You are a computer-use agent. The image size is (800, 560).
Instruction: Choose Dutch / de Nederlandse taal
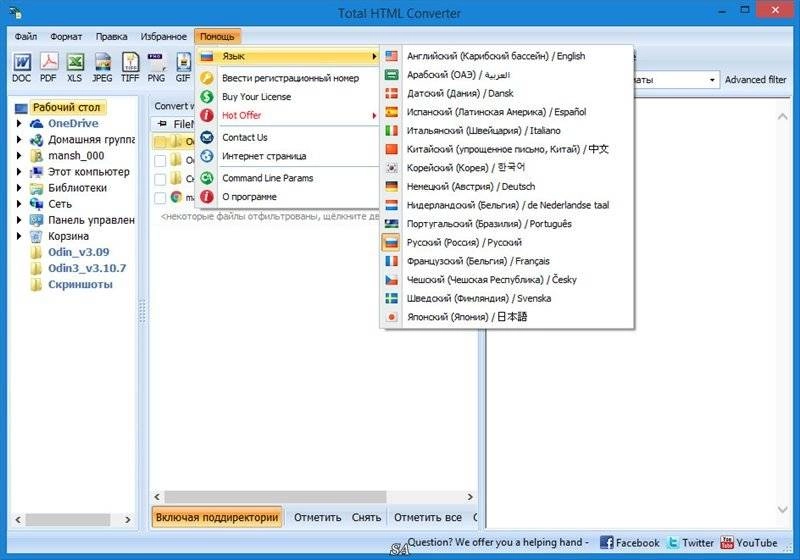[x=507, y=205]
